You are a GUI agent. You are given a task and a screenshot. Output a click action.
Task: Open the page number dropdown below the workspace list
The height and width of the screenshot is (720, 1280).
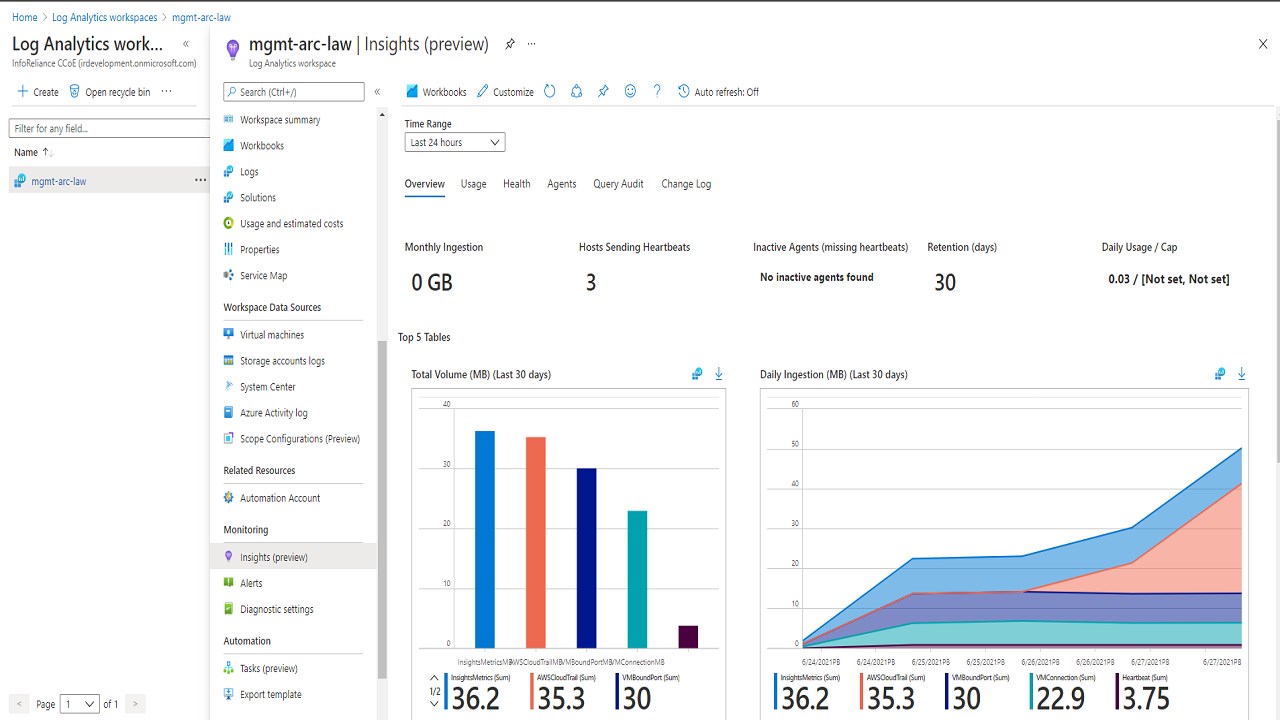(80, 704)
